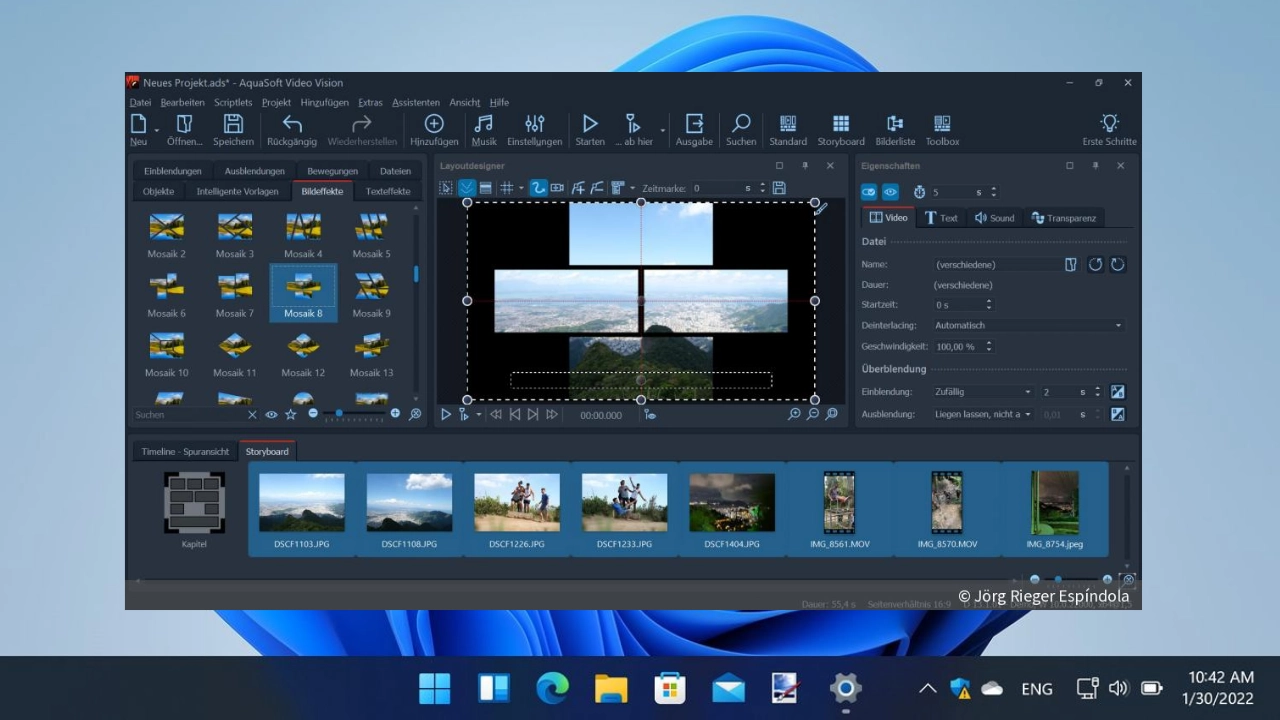Click the selection frame tool in Layoutdesigner
The height and width of the screenshot is (720, 1280).
point(447,188)
